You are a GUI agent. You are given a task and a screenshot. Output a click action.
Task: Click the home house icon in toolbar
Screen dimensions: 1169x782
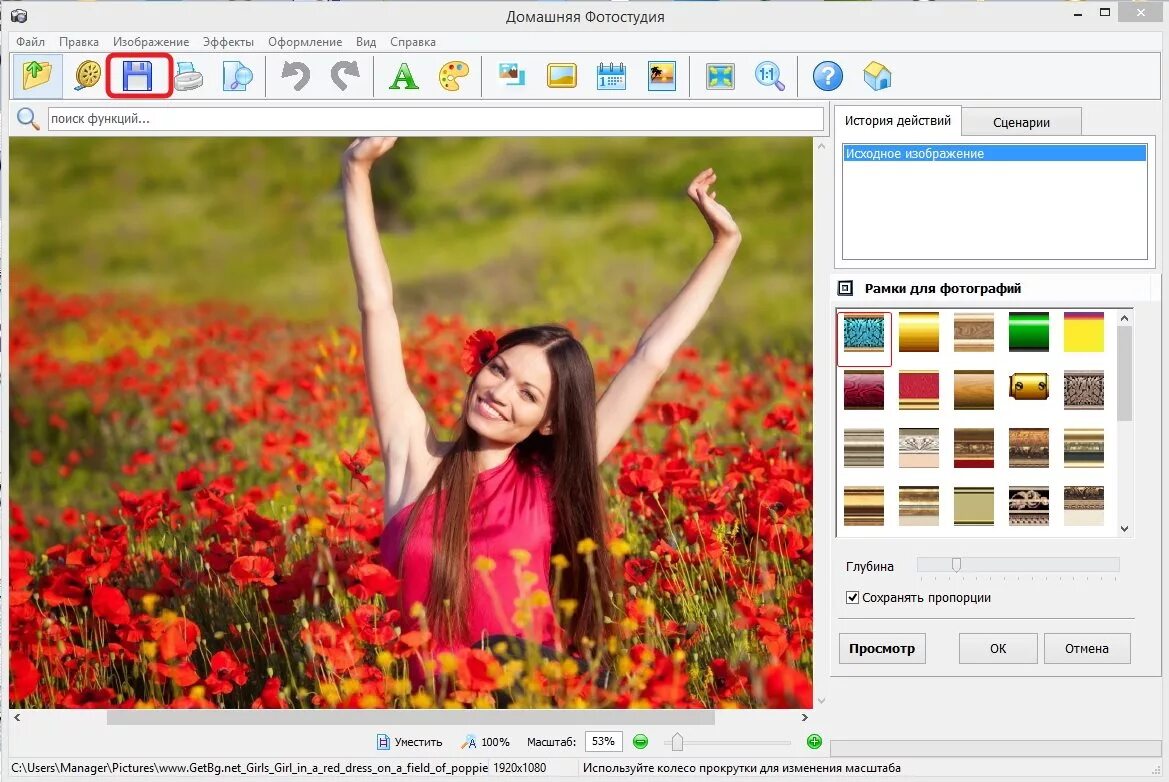point(877,76)
